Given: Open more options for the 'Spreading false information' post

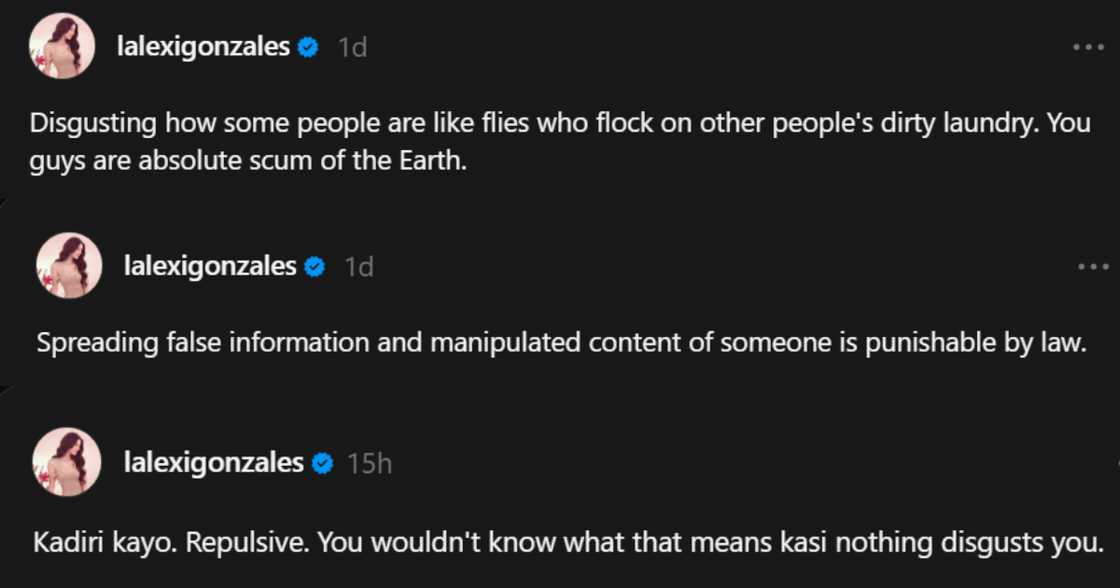Looking at the screenshot, I should [1093, 267].
